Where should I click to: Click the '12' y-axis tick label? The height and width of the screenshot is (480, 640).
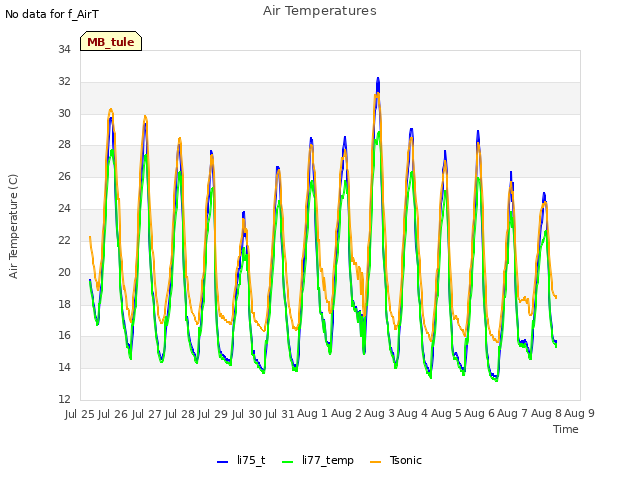tap(64, 399)
